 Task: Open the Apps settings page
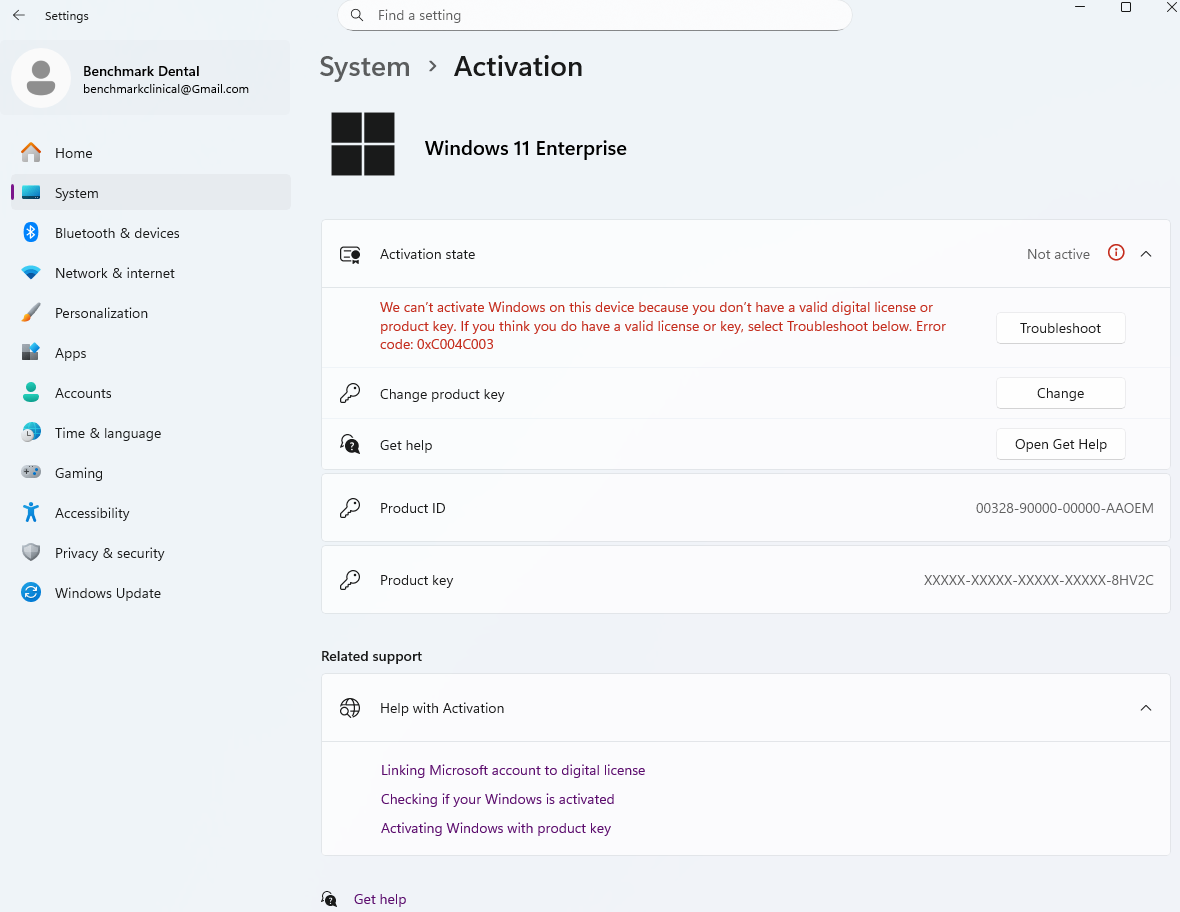(x=70, y=353)
